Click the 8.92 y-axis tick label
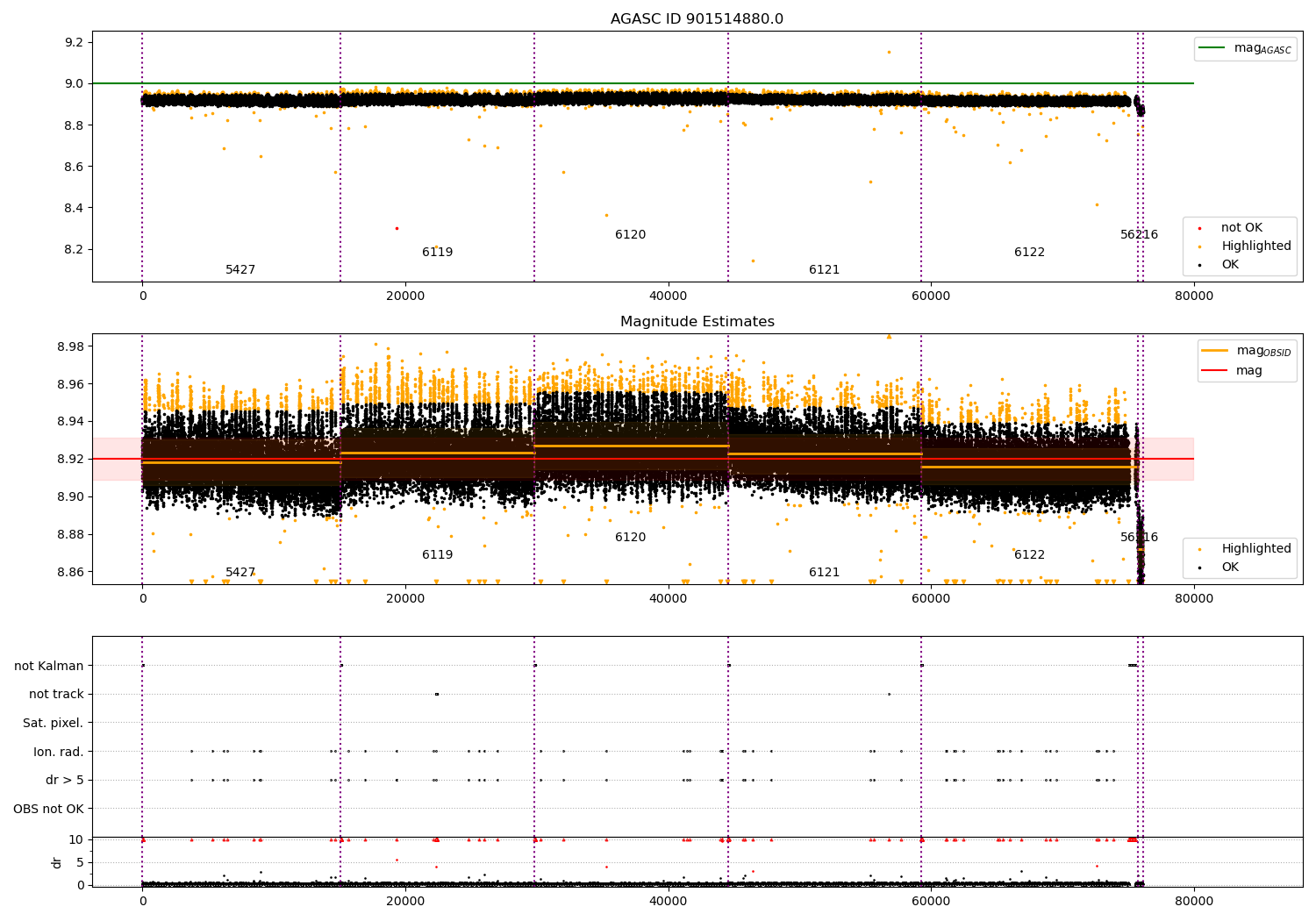 71,459
